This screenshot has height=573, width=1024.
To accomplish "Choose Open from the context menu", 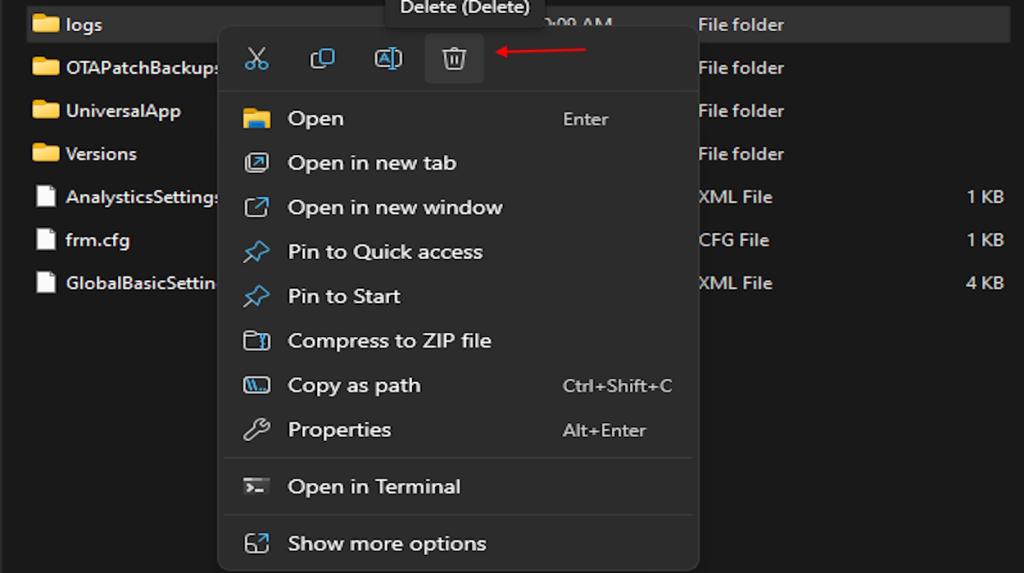I will click(316, 119).
